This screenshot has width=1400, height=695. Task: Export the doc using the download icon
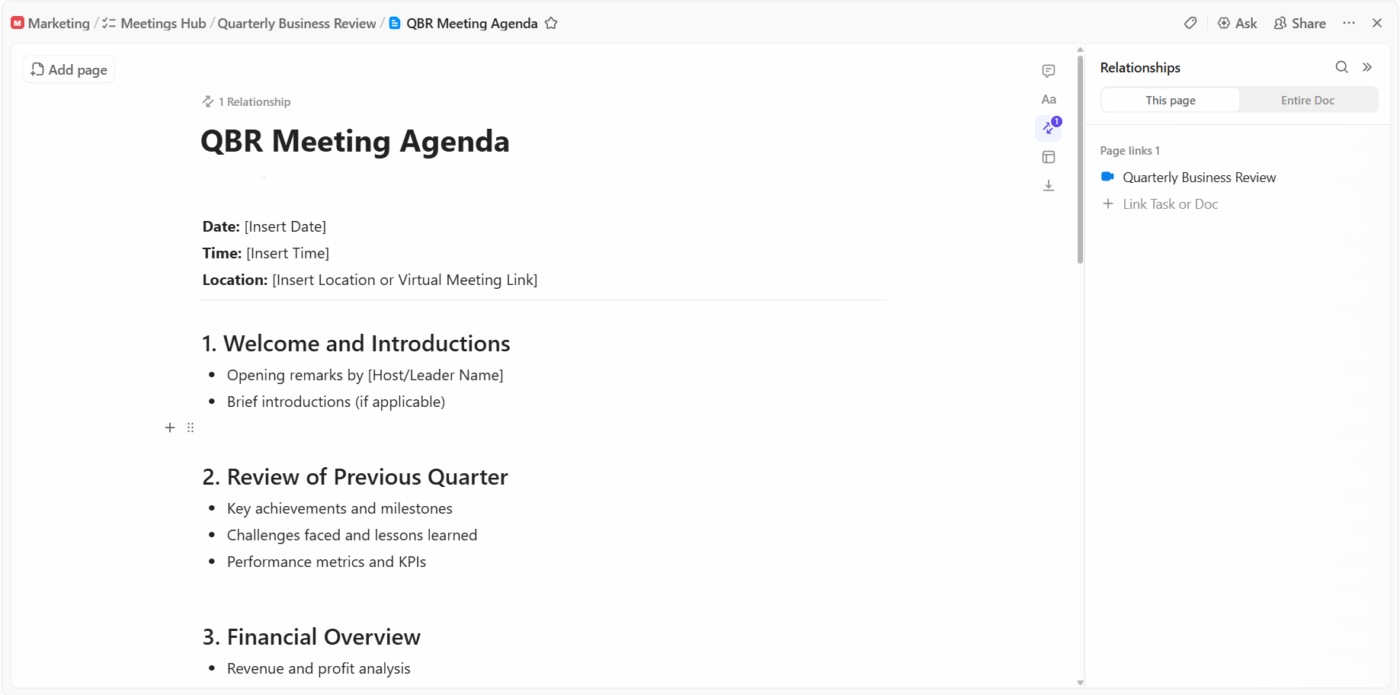(1048, 185)
